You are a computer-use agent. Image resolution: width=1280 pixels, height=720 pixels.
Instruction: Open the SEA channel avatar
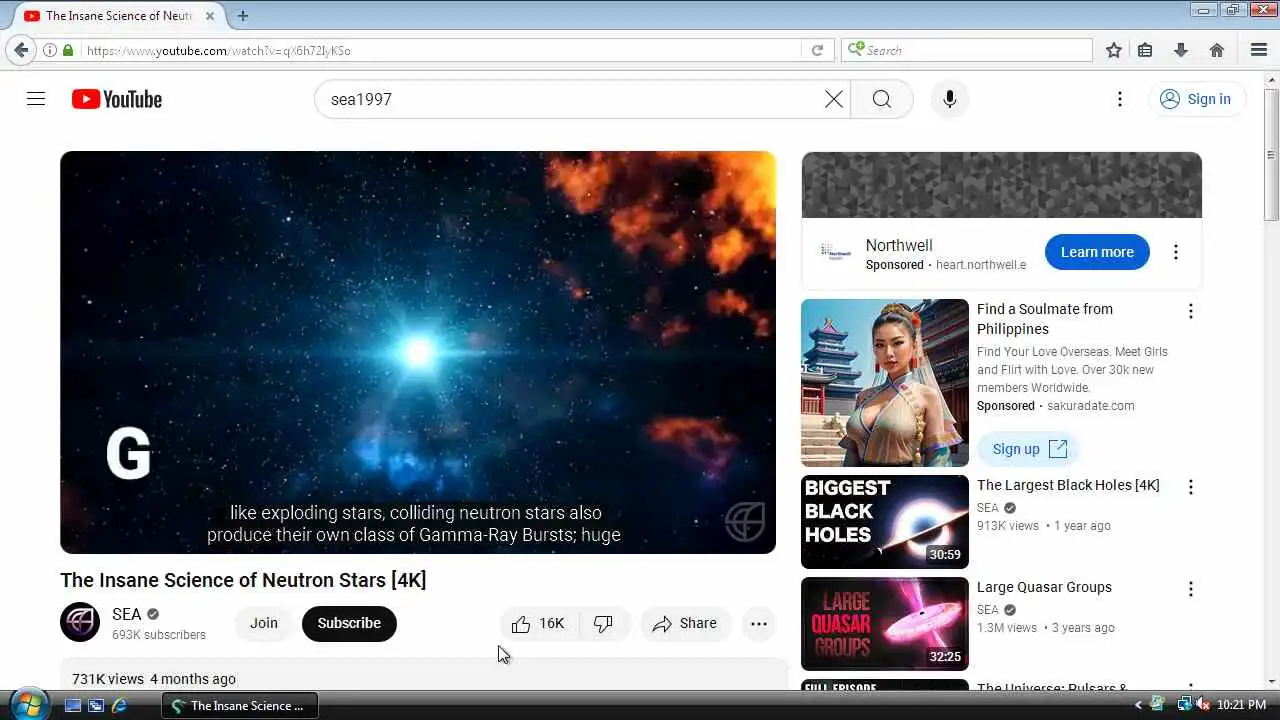(80, 622)
